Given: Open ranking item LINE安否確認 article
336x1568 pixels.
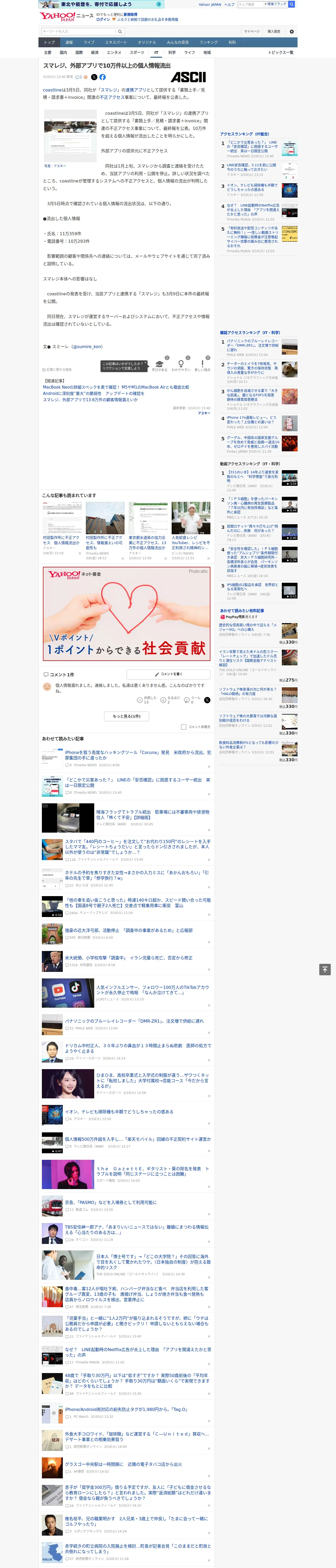Looking at the screenshot, I should pyautogui.click(x=251, y=168).
